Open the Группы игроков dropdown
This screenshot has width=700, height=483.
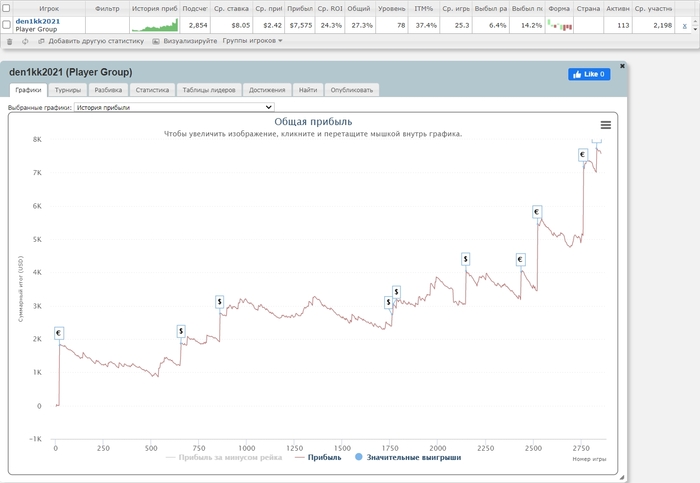[252, 41]
